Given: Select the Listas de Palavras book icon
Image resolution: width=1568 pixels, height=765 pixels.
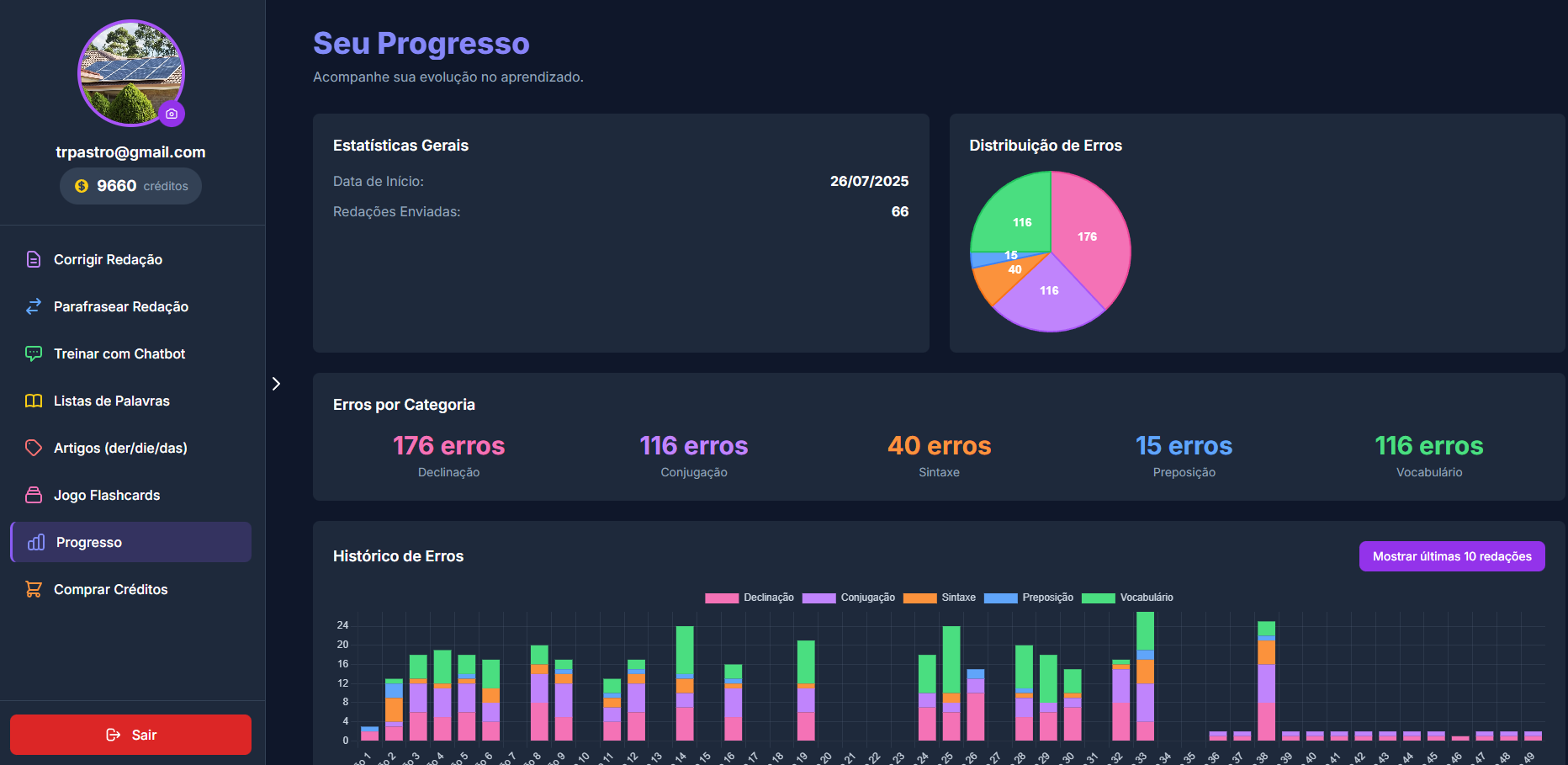Looking at the screenshot, I should [33, 401].
